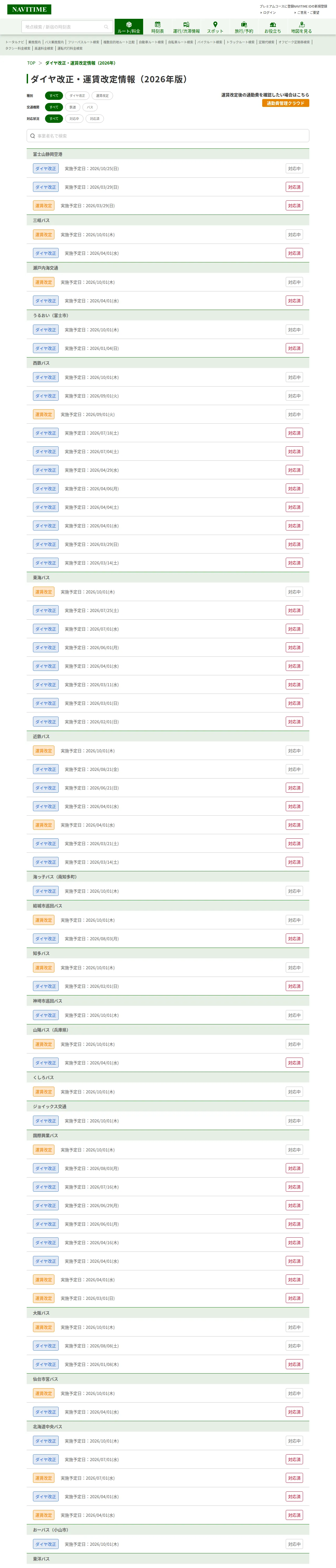Open the ログイン link
336x1568 pixels.
coord(269,13)
